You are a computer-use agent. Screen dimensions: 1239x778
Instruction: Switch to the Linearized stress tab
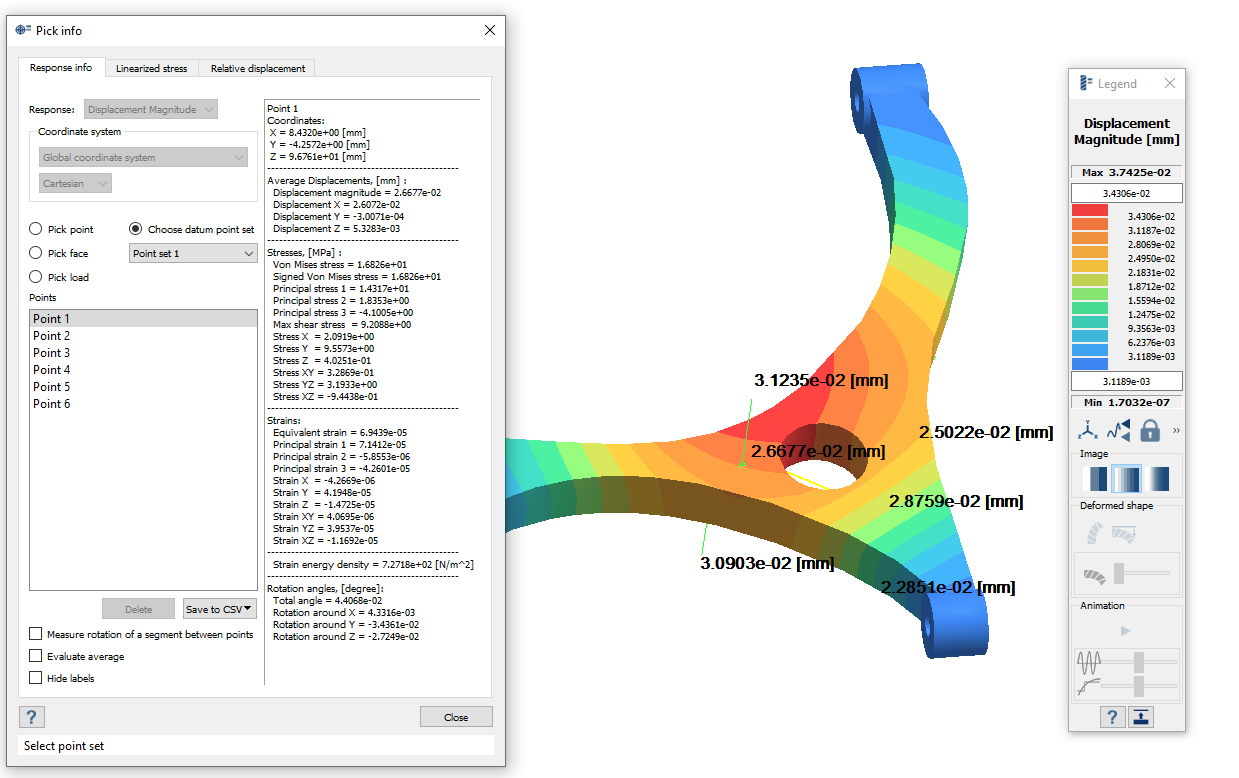(151, 68)
